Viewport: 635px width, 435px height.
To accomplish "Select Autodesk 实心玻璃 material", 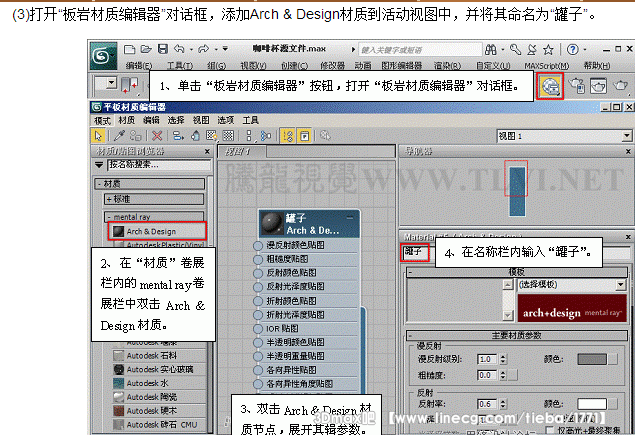I will click(x=159, y=369).
